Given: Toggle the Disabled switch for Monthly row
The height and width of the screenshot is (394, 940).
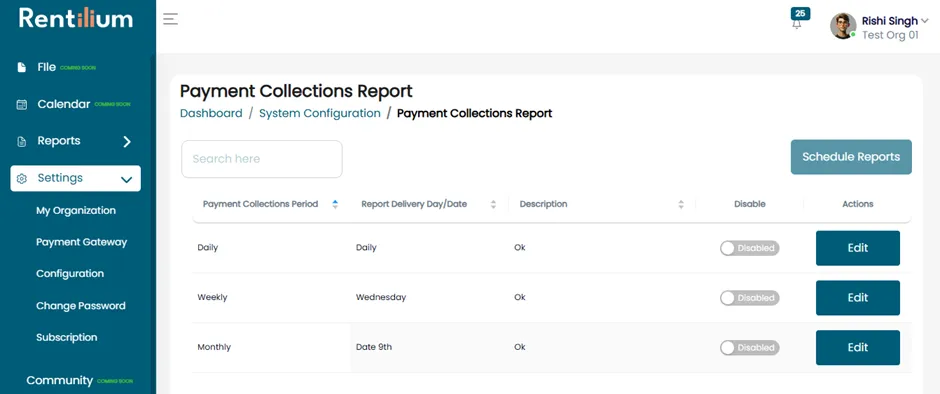Looking at the screenshot, I should click(x=749, y=348).
